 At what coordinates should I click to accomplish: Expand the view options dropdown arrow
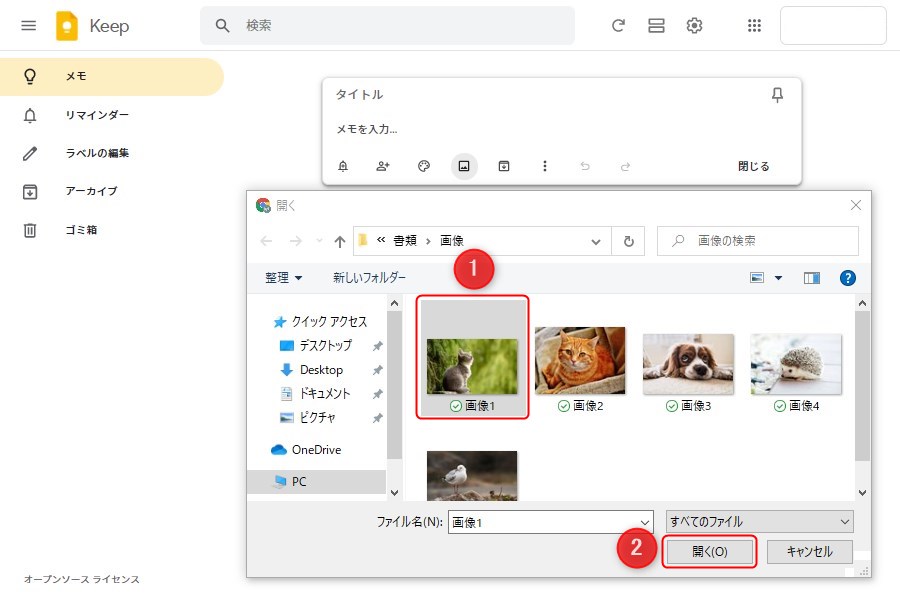779,278
